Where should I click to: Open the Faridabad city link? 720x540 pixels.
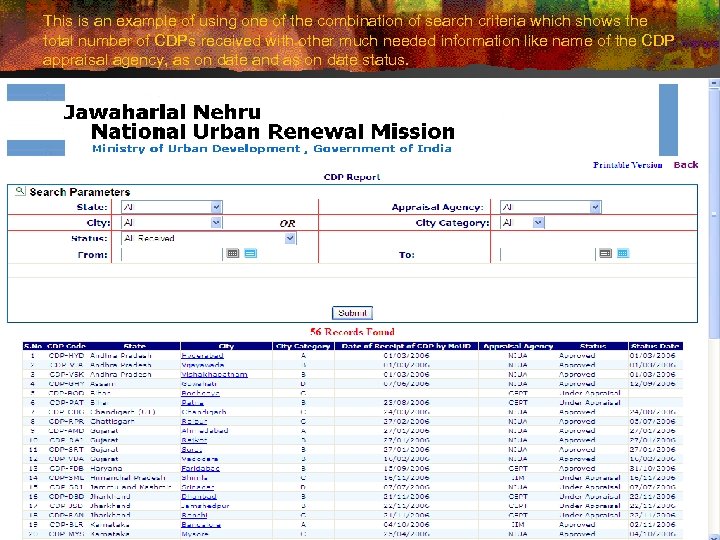pos(200,468)
